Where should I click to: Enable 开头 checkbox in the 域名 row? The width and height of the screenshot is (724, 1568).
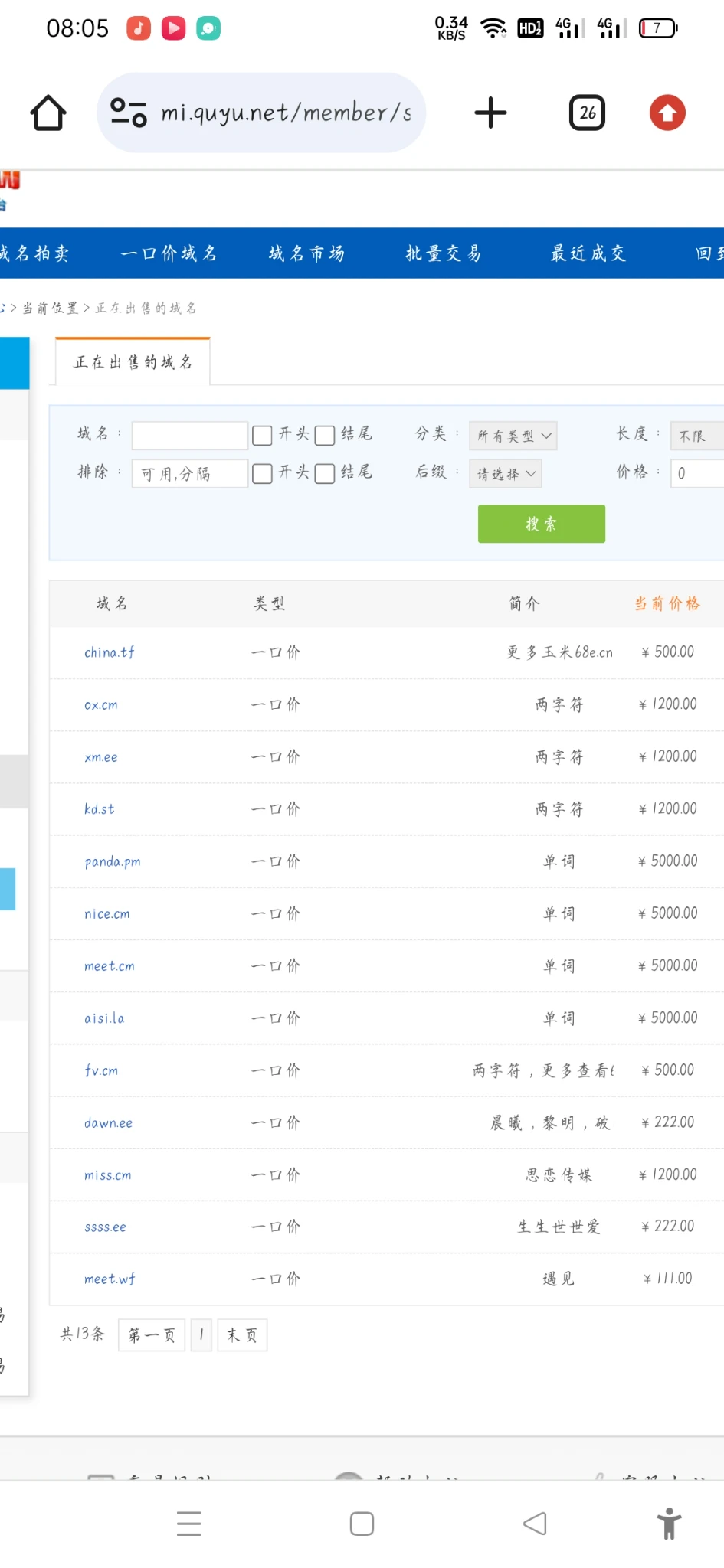pos(262,435)
